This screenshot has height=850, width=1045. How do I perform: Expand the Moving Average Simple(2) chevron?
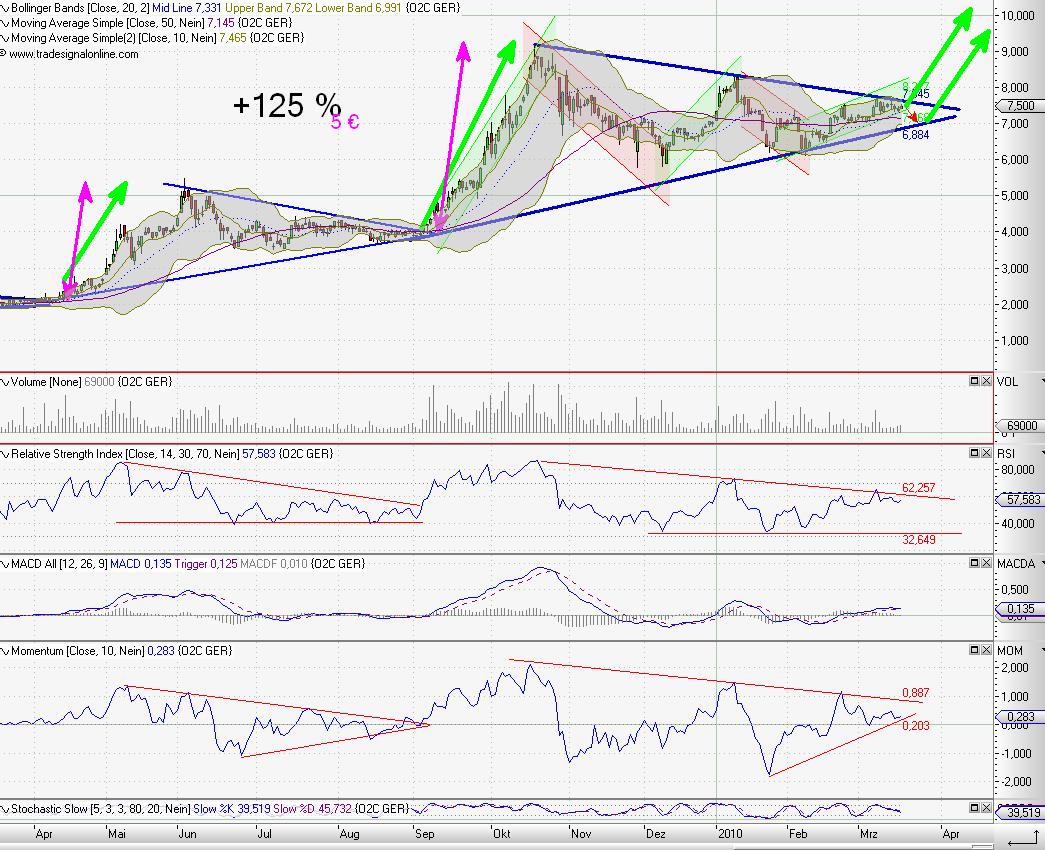[x=5, y=37]
